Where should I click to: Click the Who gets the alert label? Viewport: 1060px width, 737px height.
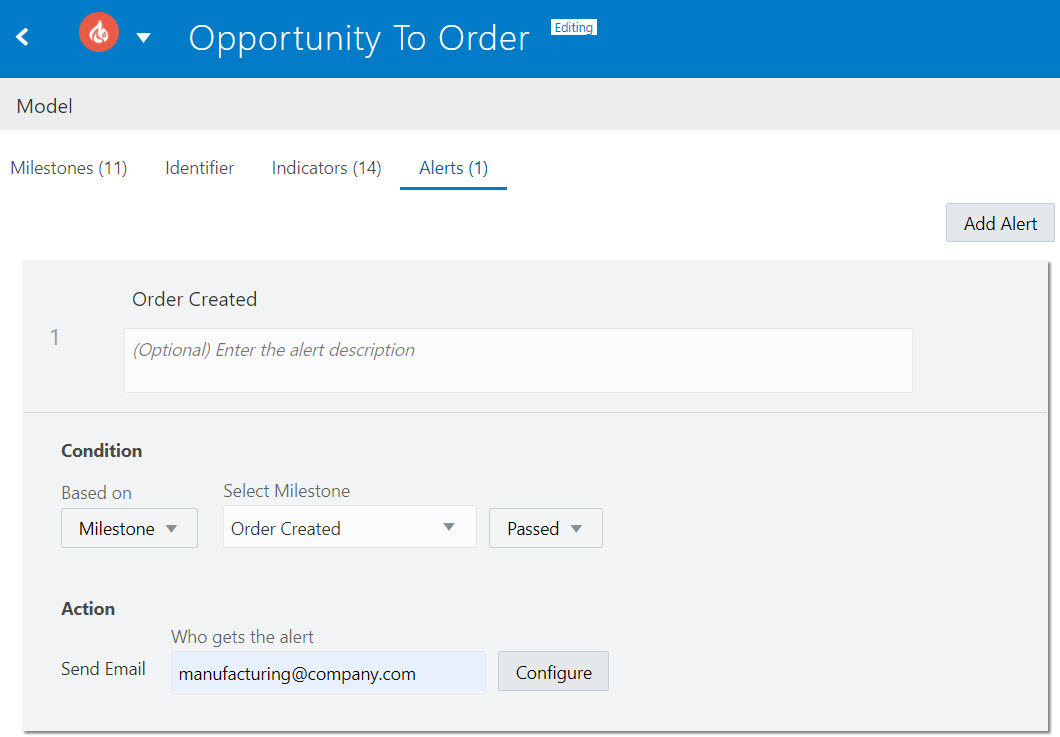tap(242, 637)
